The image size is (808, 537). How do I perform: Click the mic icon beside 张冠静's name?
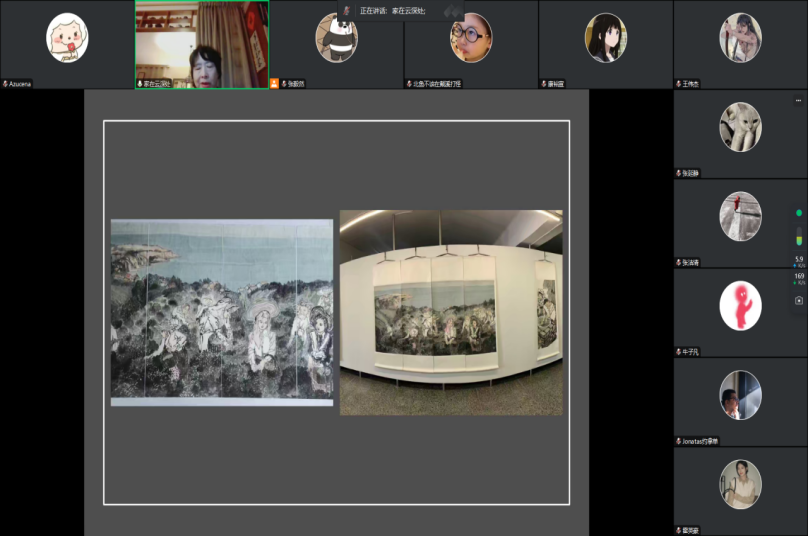[x=678, y=173]
